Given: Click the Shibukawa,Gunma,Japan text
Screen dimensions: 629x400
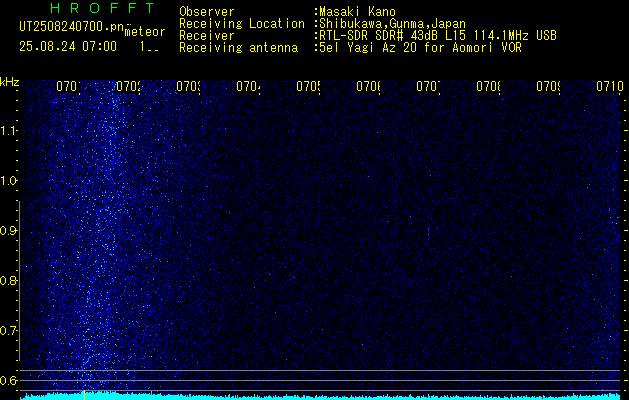Looking at the screenshot, I should point(392,24).
